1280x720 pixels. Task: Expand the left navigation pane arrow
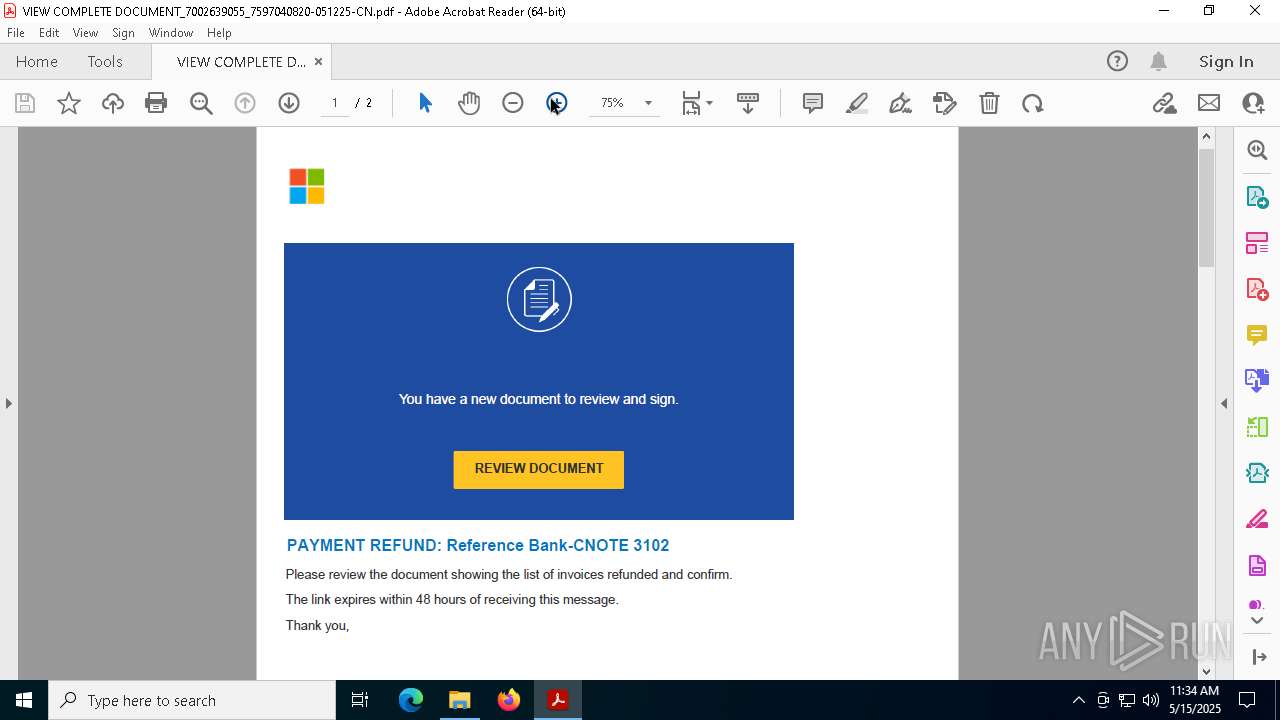(x=9, y=403)
